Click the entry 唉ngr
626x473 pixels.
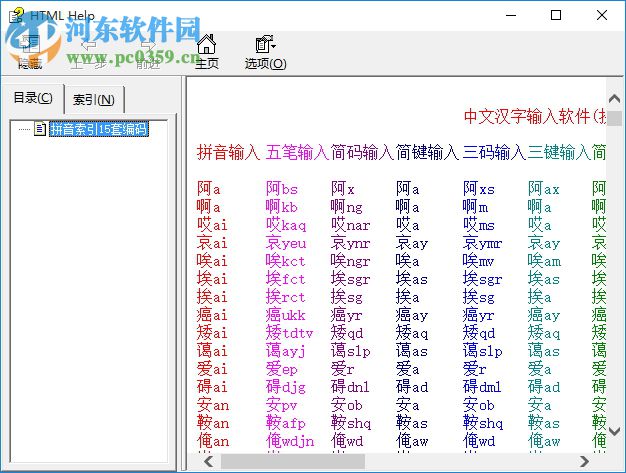click(351, 261)
